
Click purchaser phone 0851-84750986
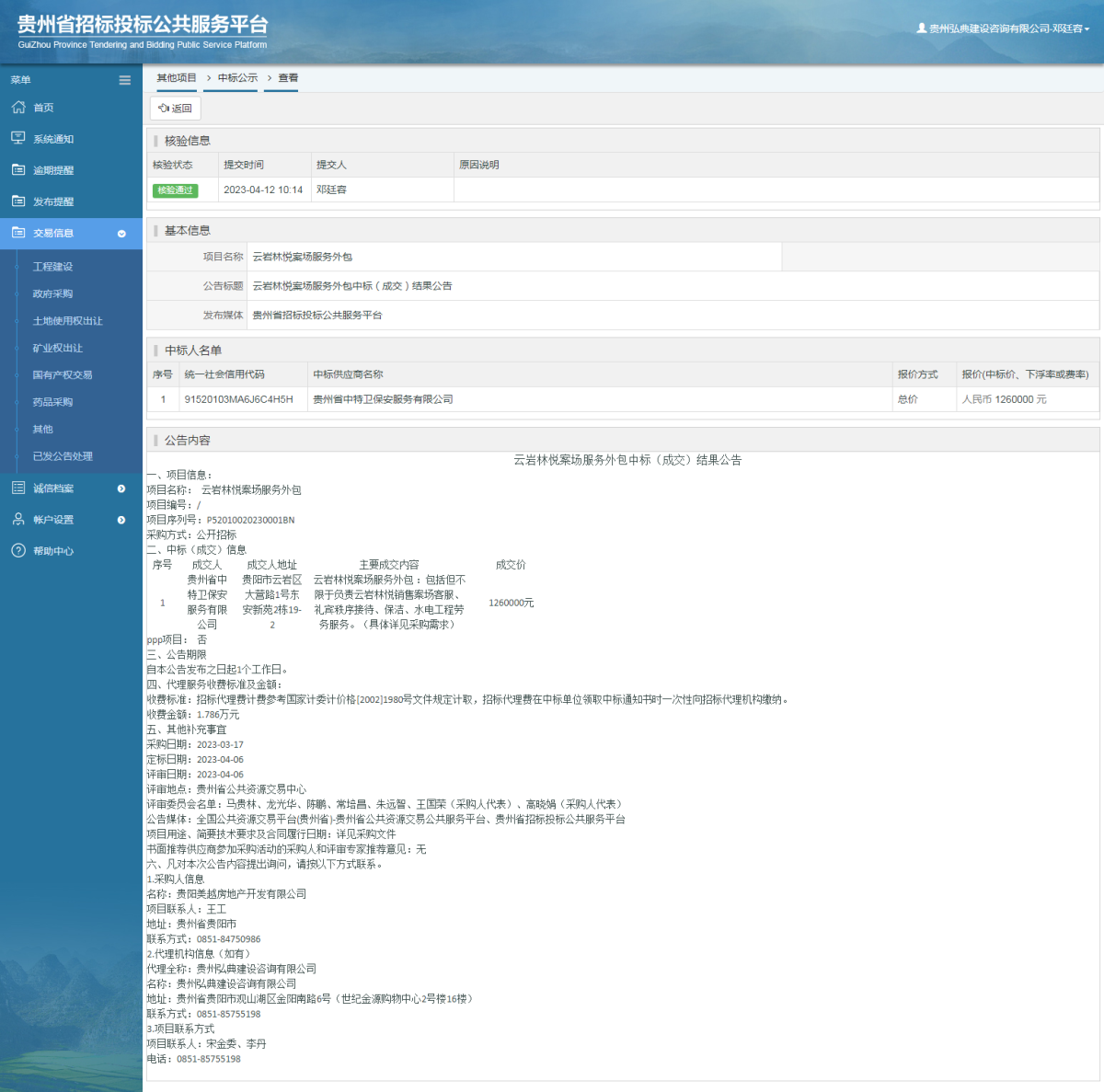[228, 939]
